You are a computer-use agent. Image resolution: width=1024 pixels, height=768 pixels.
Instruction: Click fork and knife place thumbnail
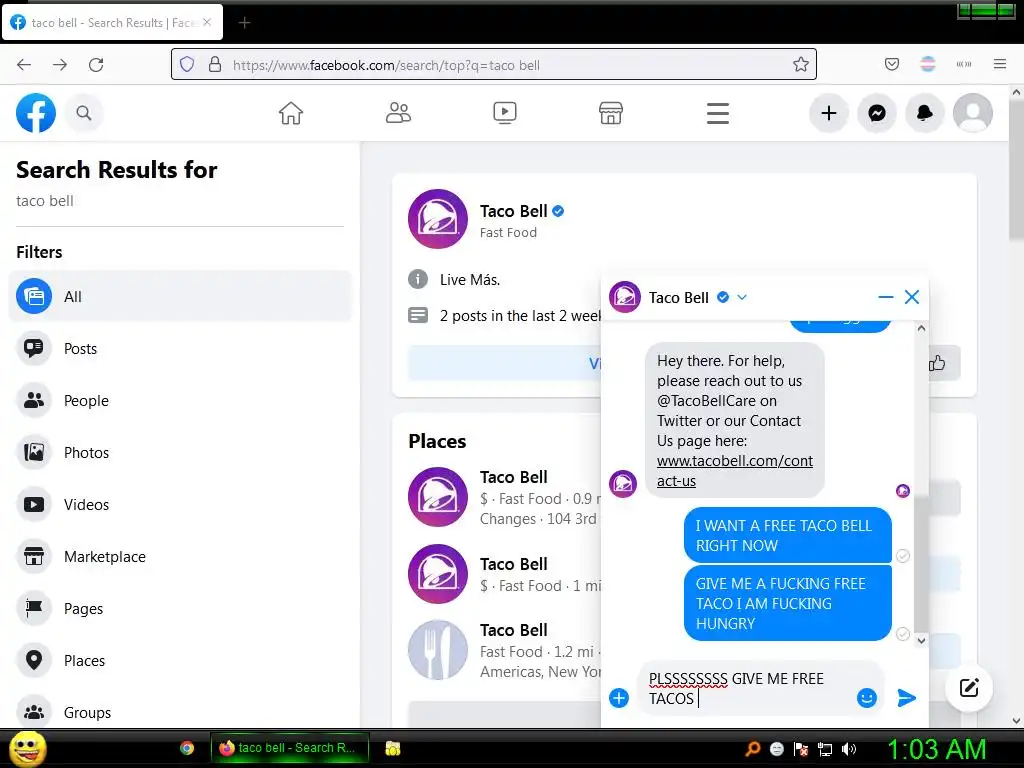[x=438, y=650]
